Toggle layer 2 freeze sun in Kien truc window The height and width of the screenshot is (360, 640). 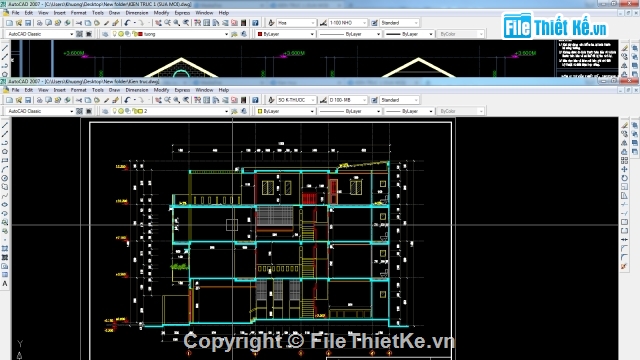(x=121, y=111)
